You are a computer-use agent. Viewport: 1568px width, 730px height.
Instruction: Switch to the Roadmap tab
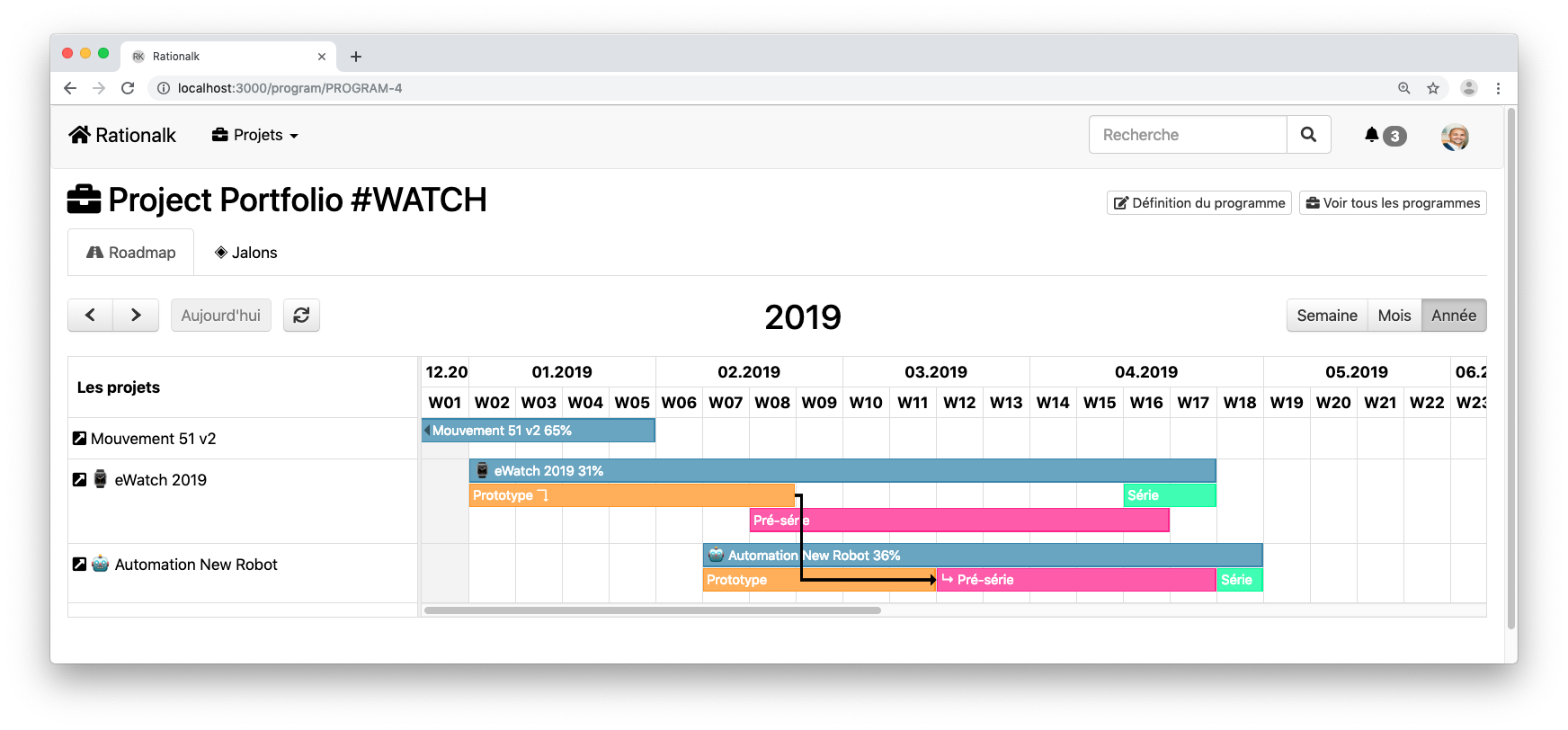pyautogui.click(x=131, y=253)
